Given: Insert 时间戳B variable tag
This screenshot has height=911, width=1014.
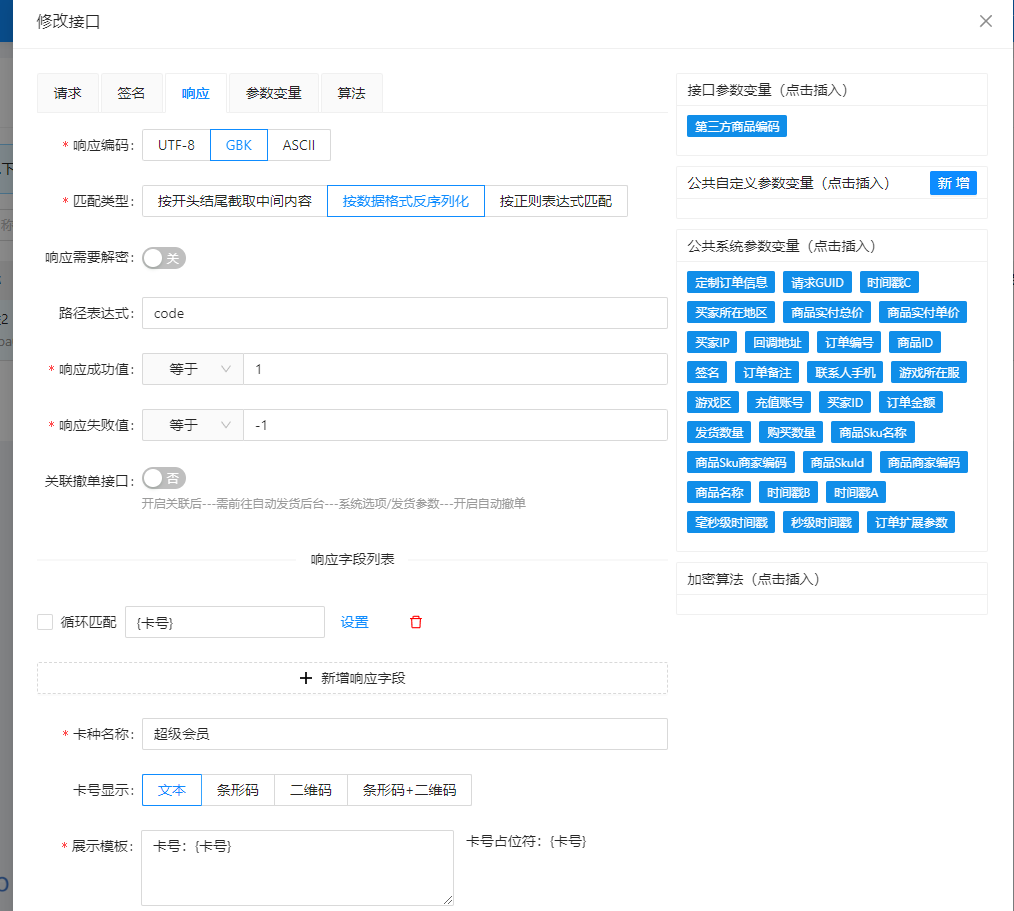Looking at the screenshot, I should coord(788,493).
